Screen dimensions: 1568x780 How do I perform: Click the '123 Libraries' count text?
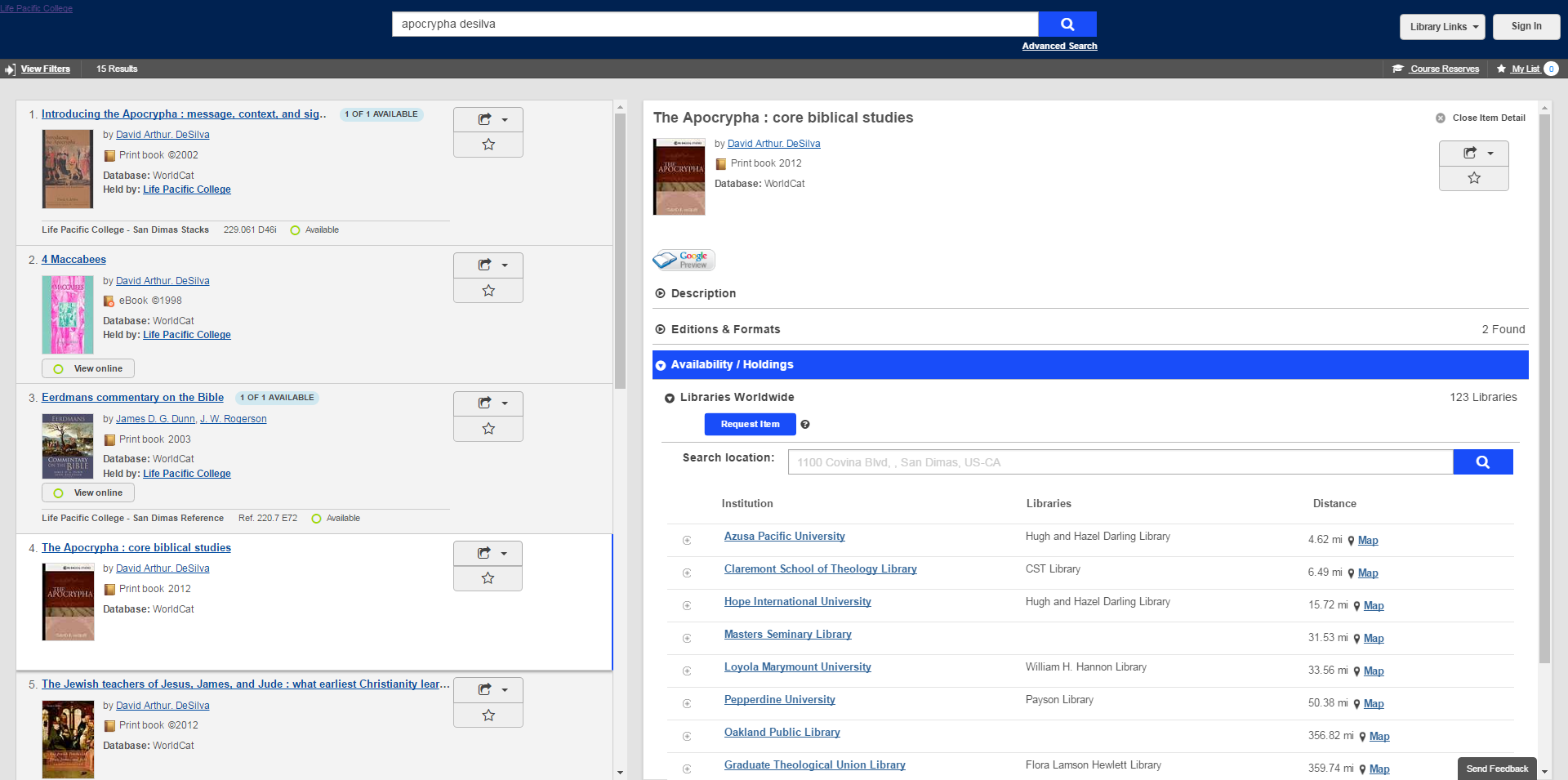click(x=1483, y=397)
